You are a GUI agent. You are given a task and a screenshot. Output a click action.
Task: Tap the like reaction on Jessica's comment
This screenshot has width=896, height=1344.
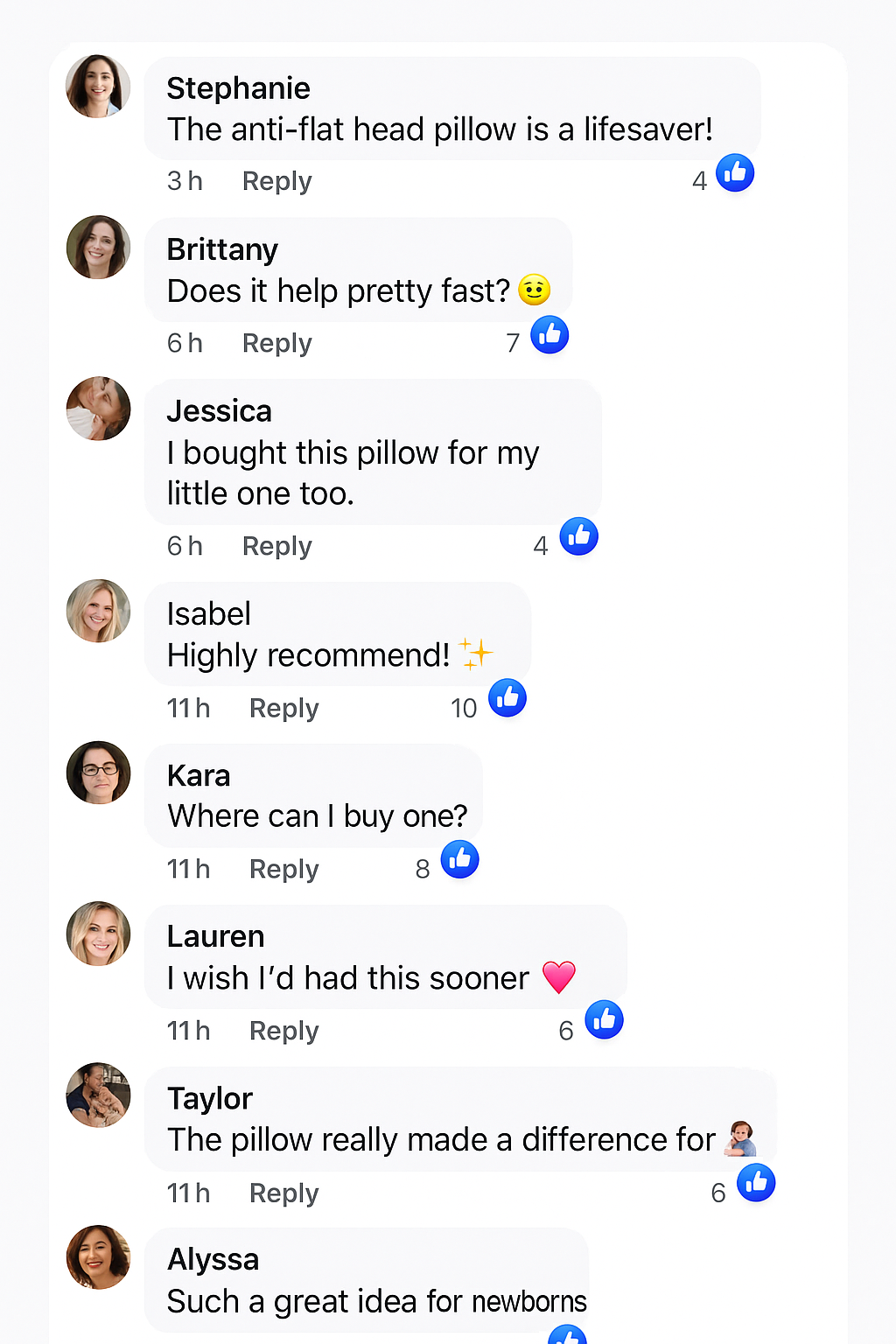click(x=579, y=536)
